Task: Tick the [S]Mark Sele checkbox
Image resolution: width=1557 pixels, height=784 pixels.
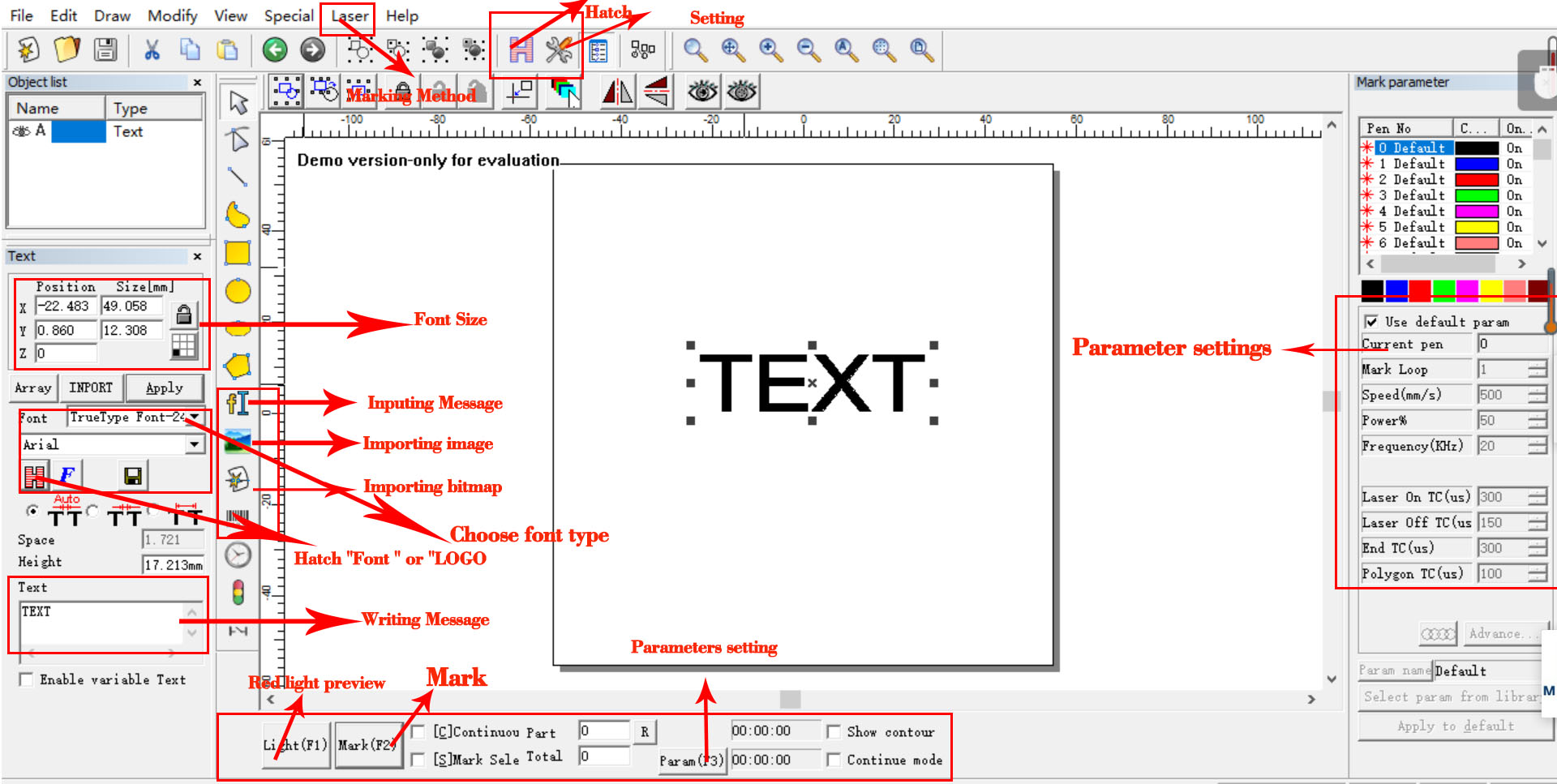Action: (418, 760)
